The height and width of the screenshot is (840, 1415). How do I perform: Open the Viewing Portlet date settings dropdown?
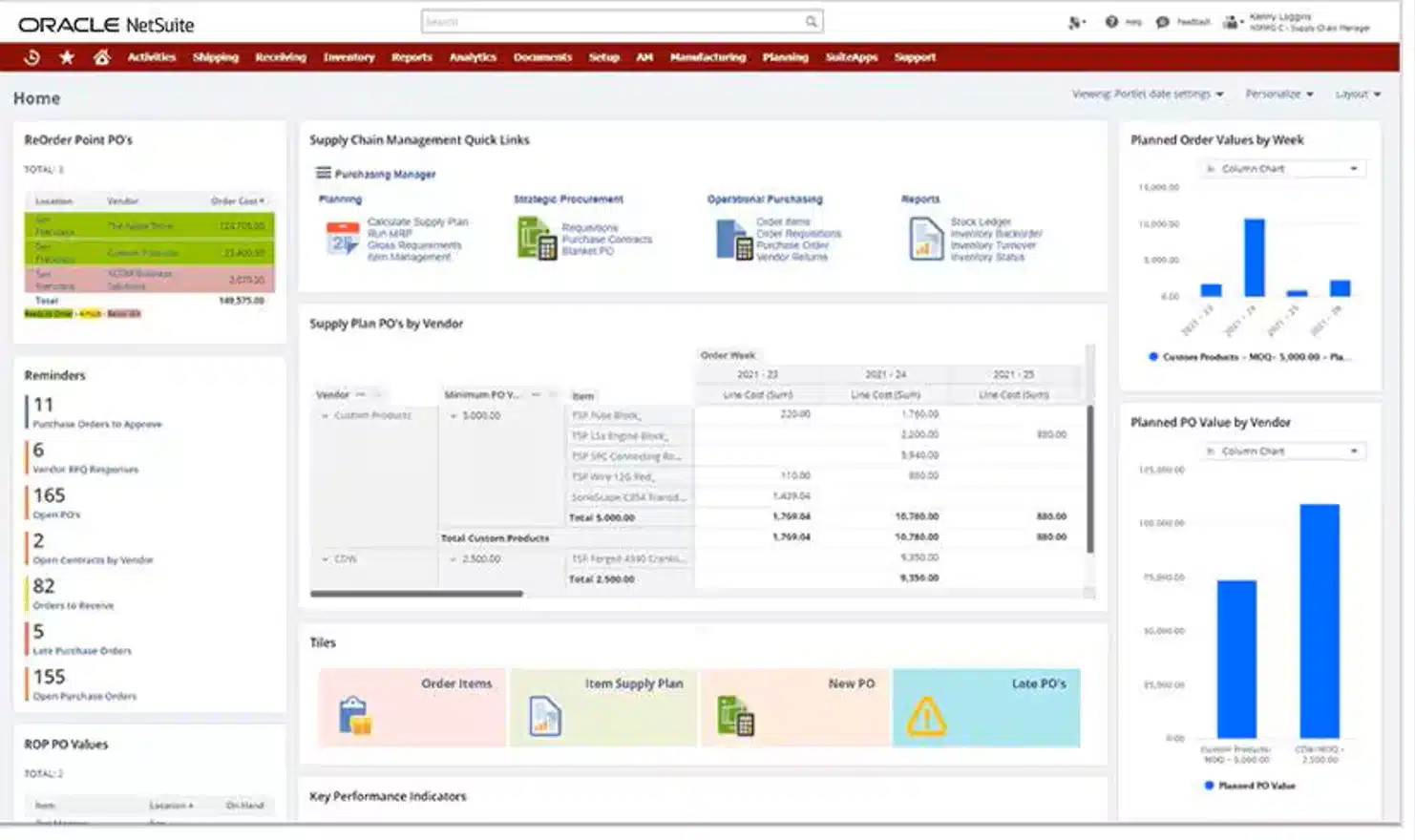click(x=1148, y=94)
